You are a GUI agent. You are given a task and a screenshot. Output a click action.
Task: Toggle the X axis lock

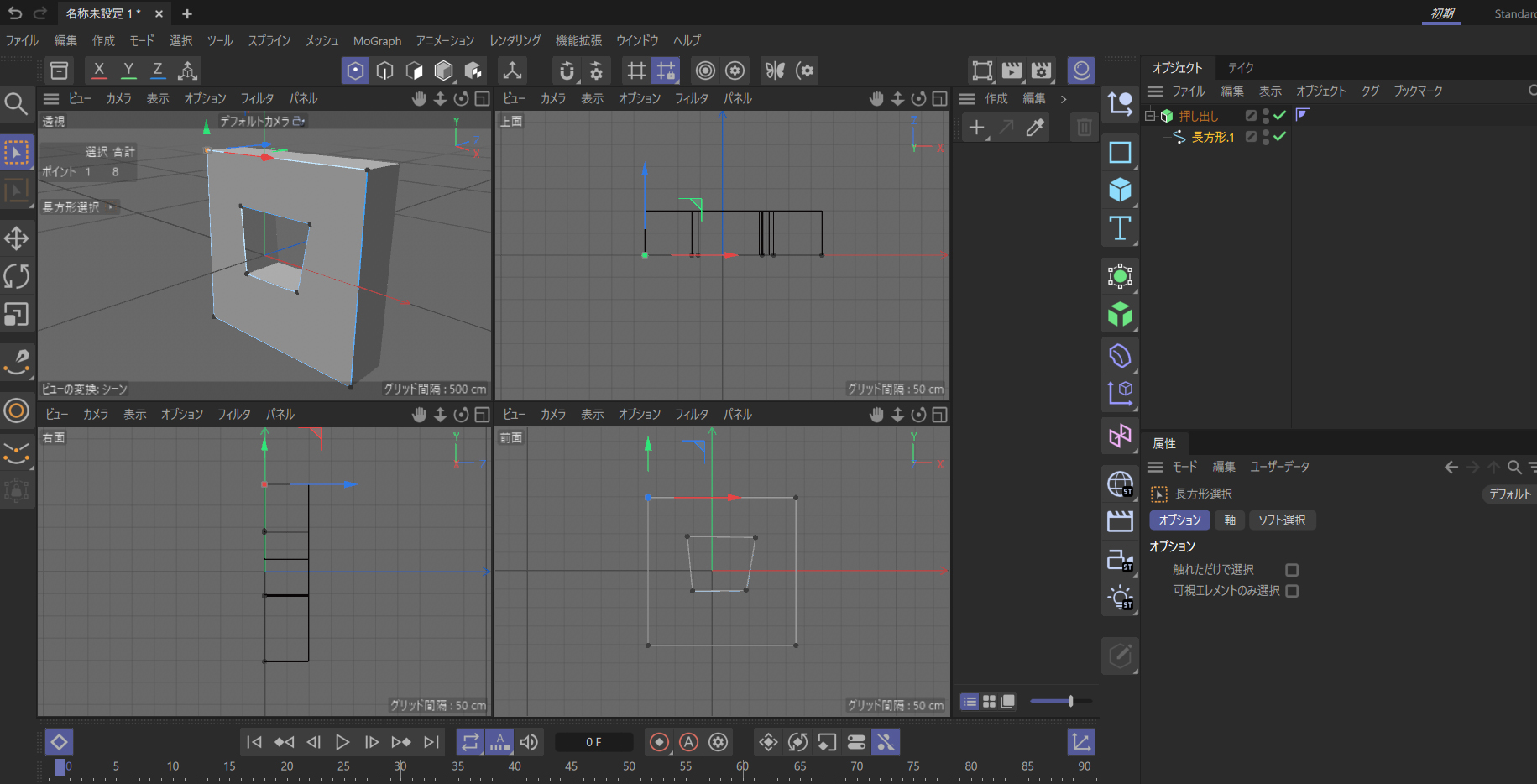tap(99, 71)
